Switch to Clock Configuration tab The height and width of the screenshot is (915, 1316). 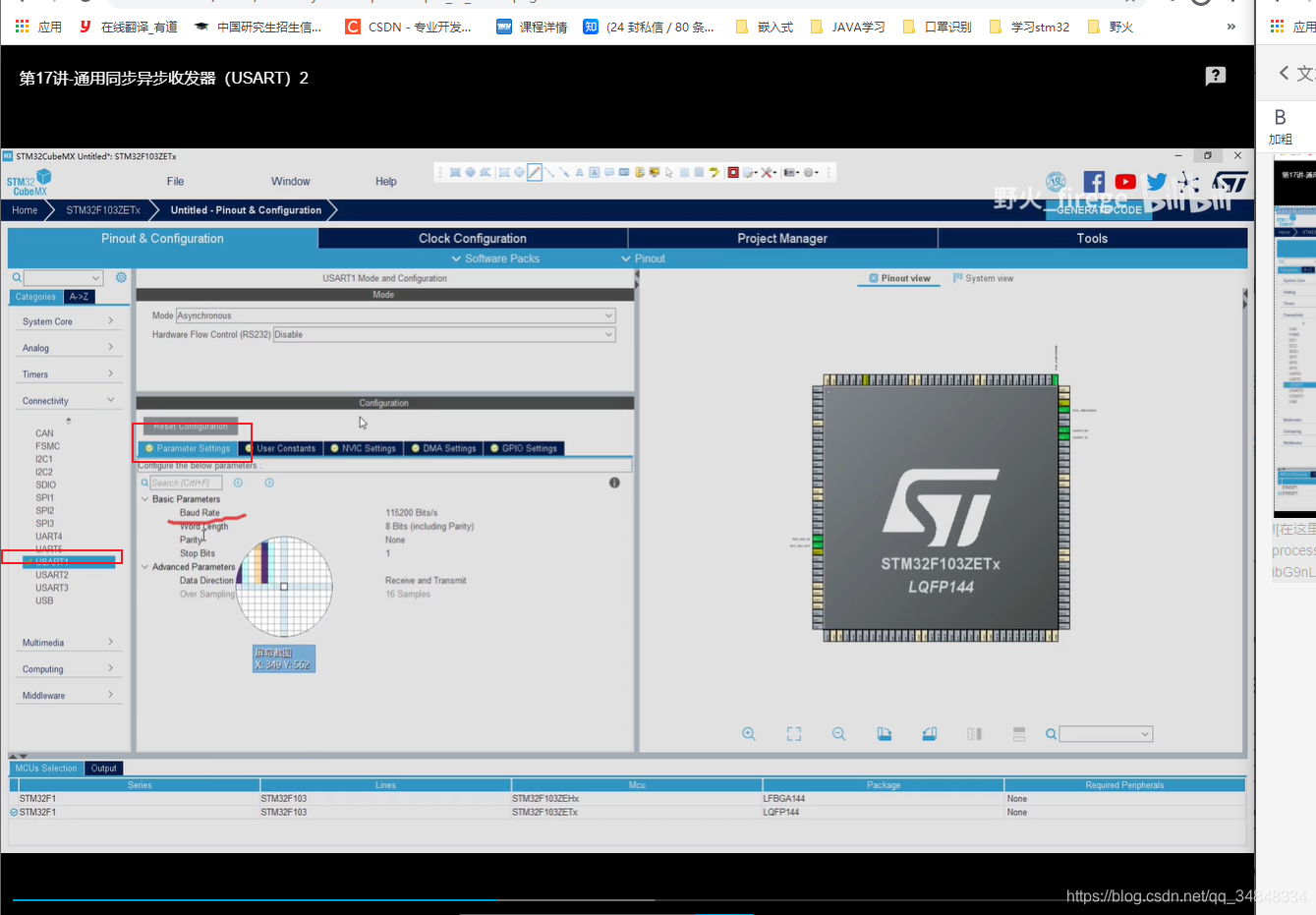[473, 239]
